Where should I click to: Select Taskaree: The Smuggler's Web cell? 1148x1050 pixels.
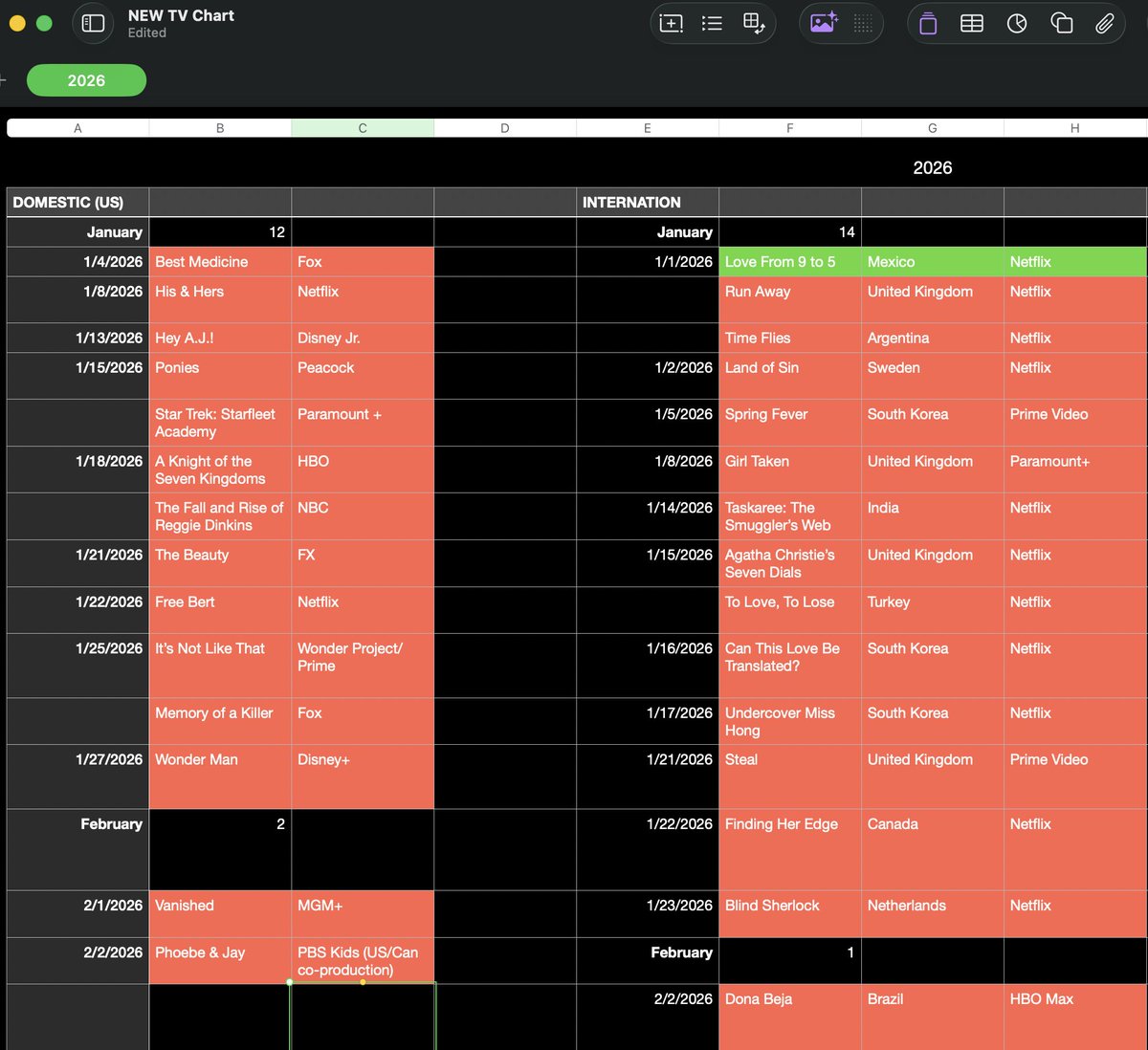click(790, 516)
